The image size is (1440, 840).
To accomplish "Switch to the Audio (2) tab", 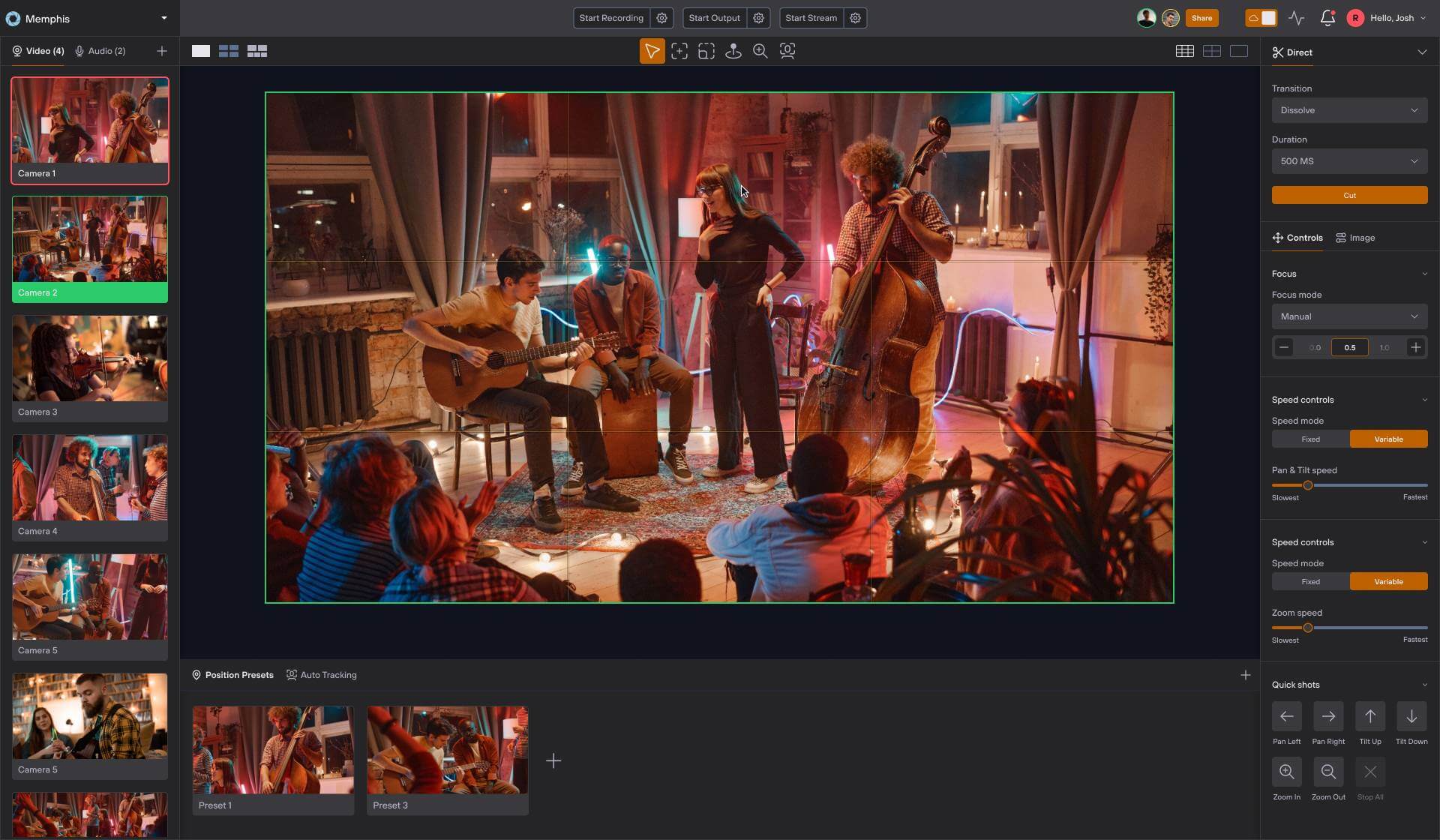I will click(100, 50).
